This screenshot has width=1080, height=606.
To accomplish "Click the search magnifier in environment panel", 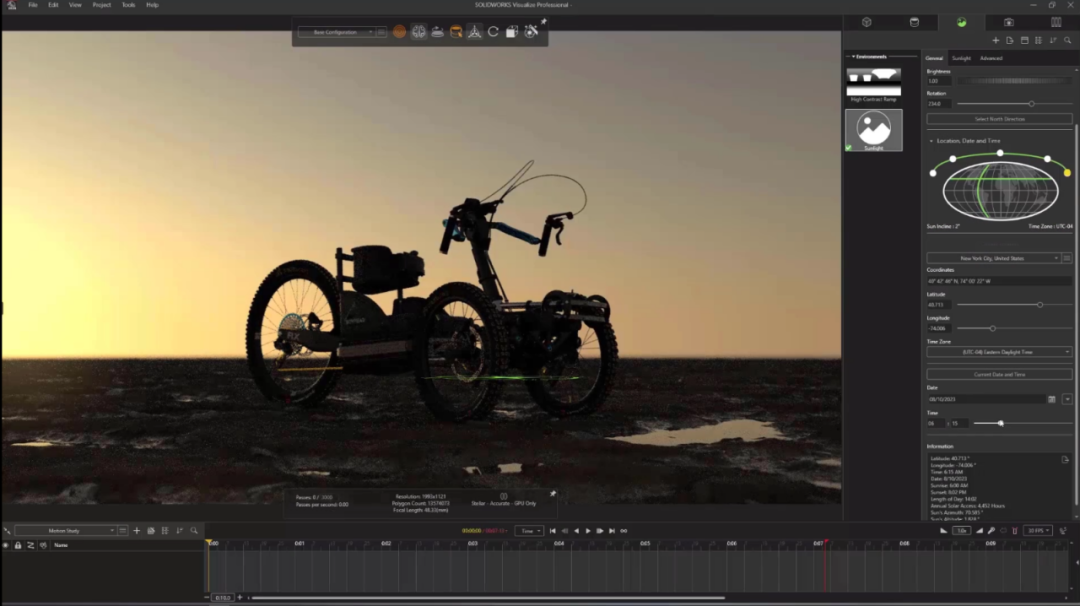I will pyautogui.click(x=1068, y=41).
